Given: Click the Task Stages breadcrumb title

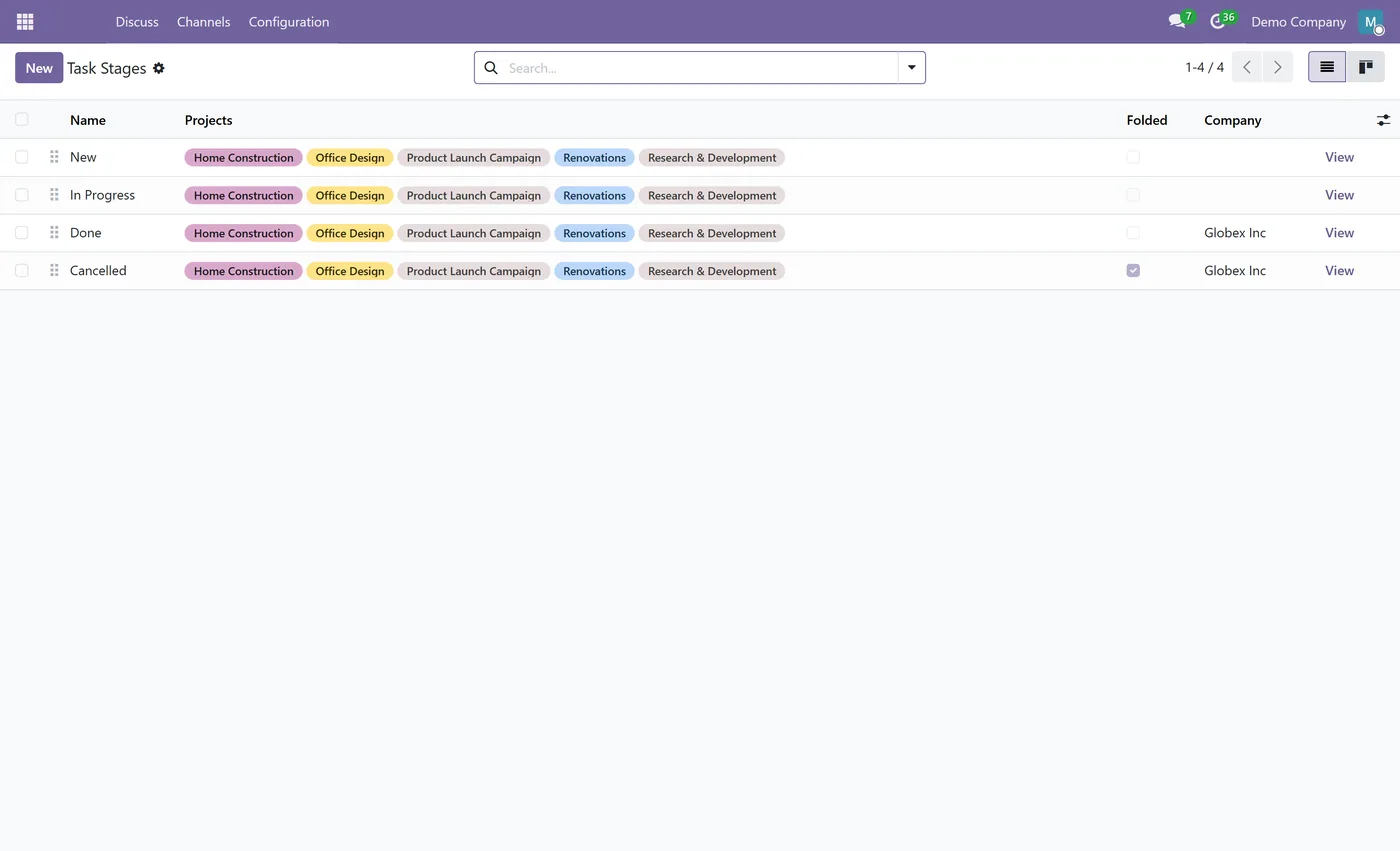Looking at the screenshot, I should pos(107,68).
